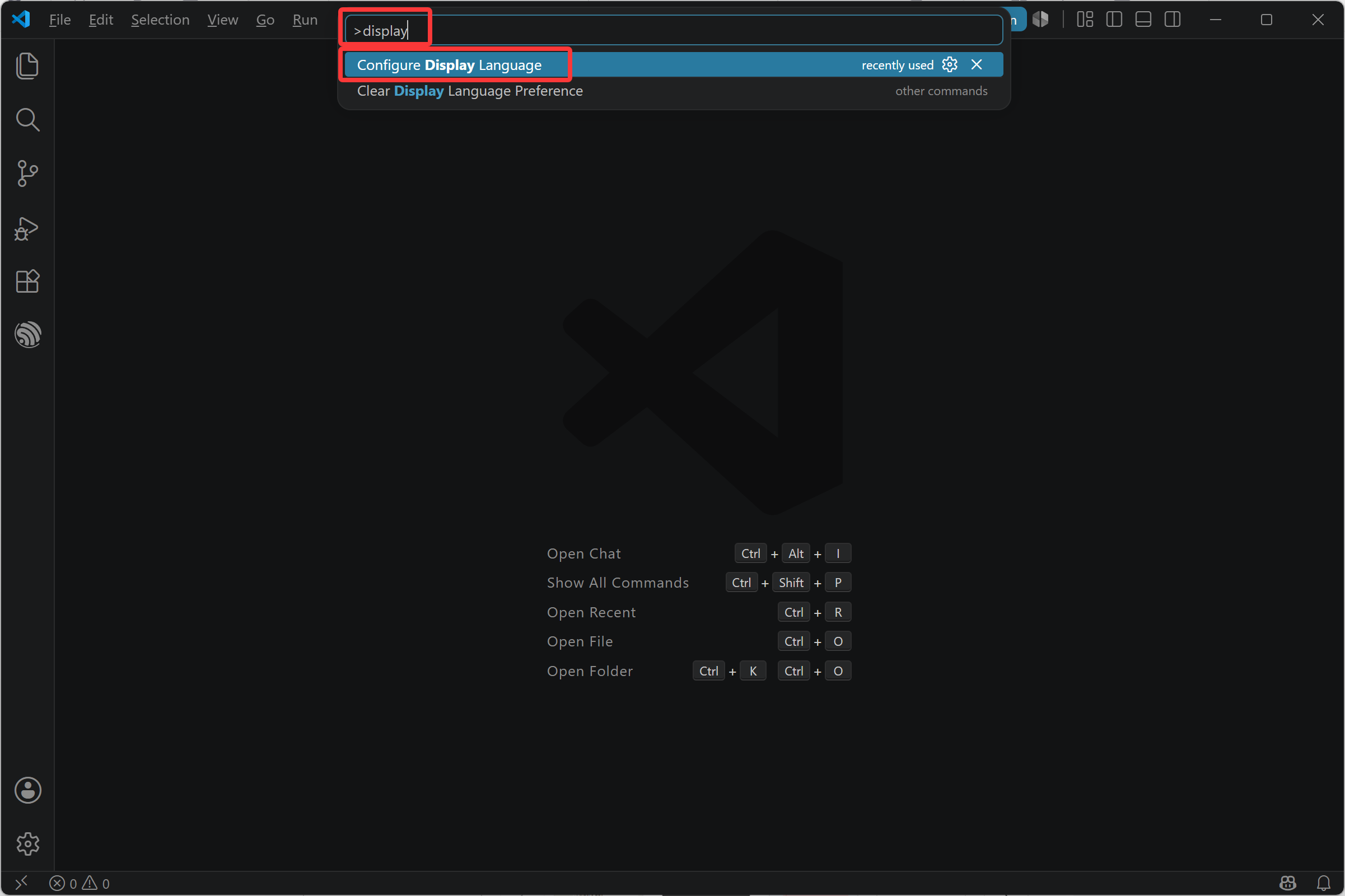Viewport: 1345px width, 896px height.
Task: Open the Edit menu
Action: coord(101,20)
